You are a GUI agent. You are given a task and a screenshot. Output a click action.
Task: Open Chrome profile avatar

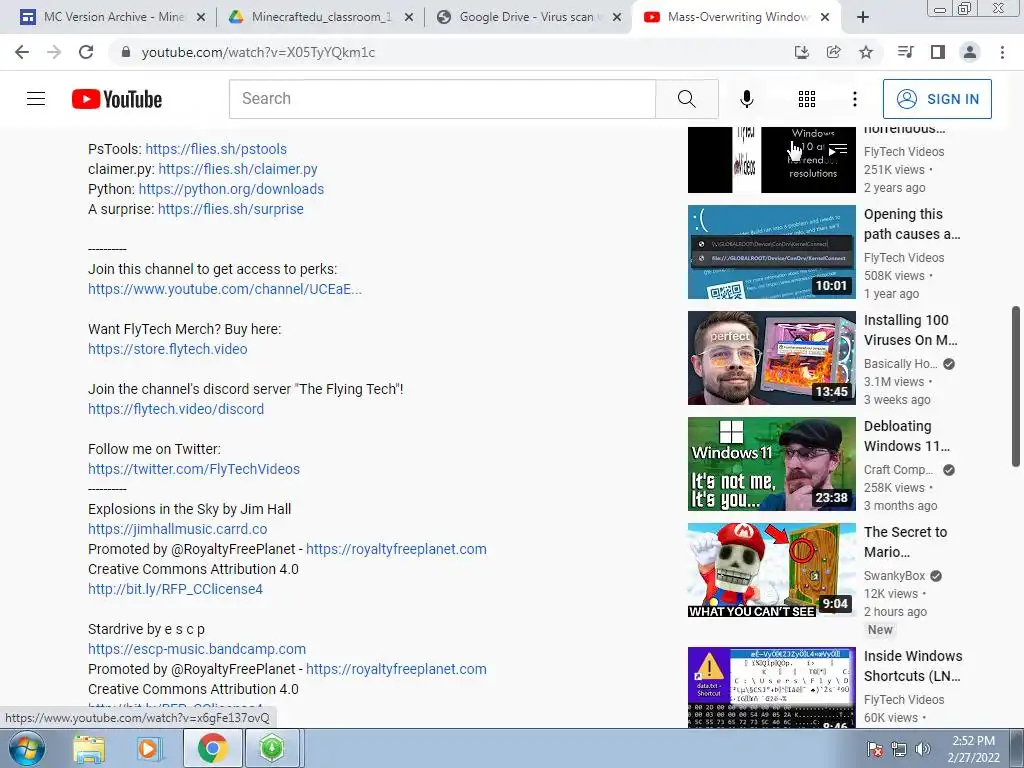coord(970,52)
